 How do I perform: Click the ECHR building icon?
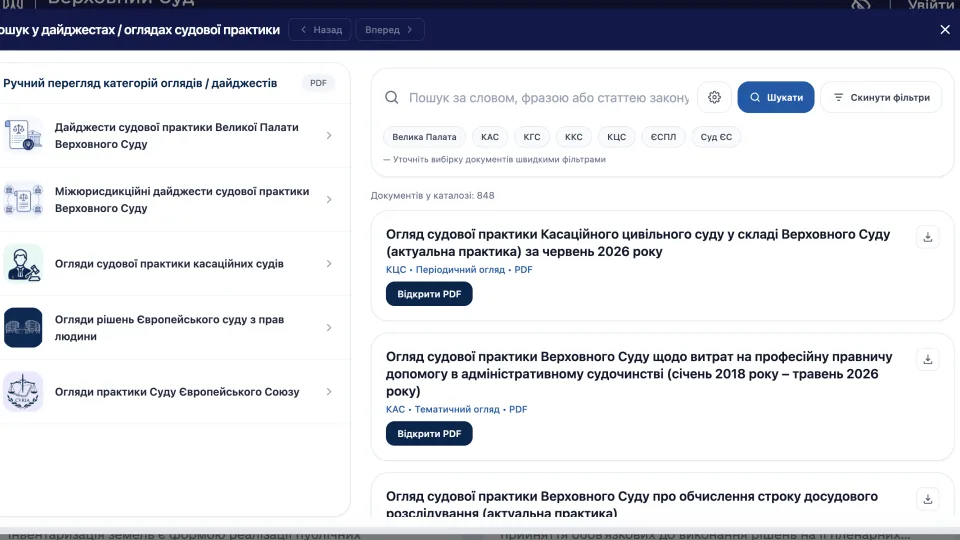[23, 328]
